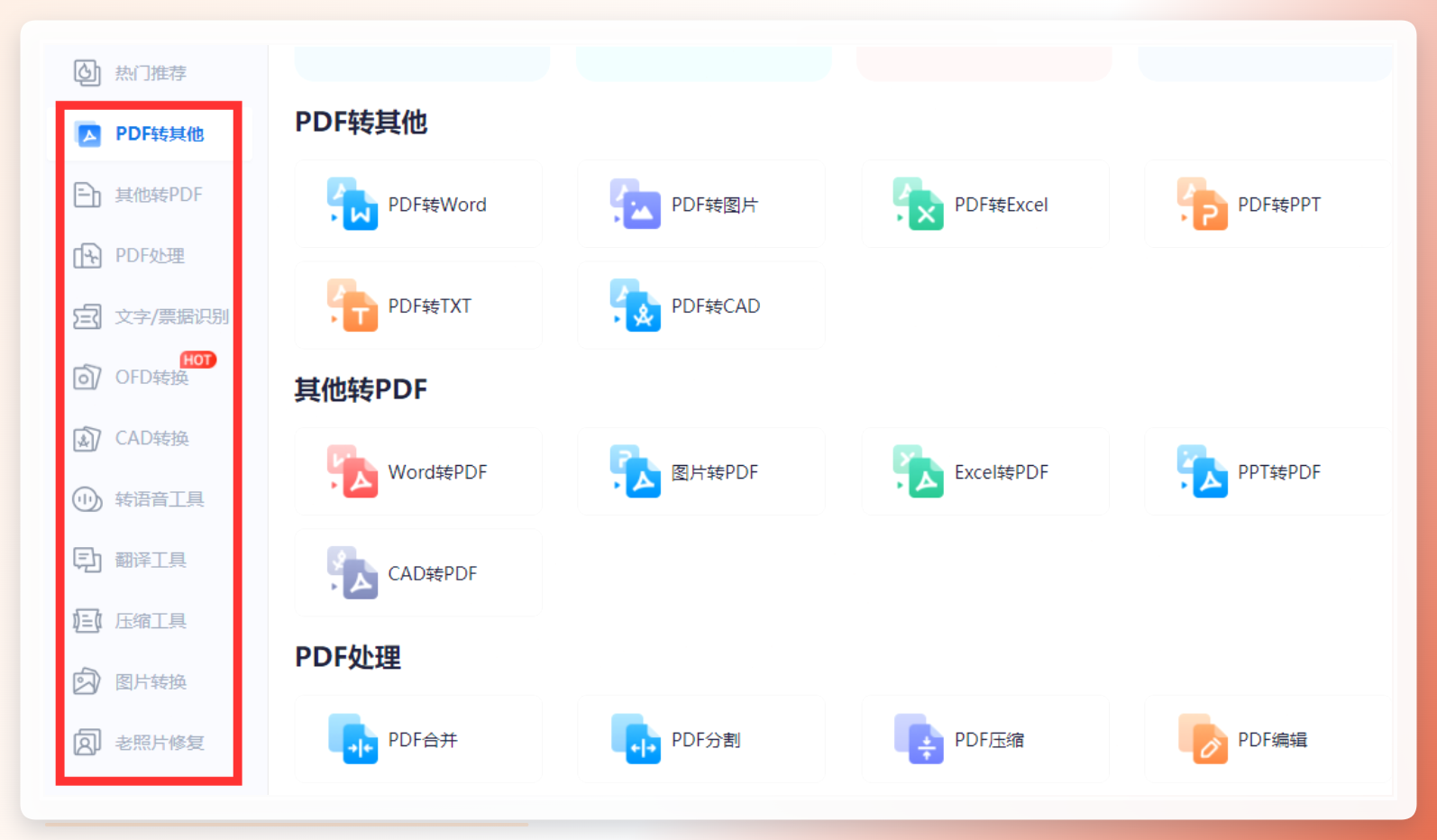This screenshot has height=840, width=1437.
Task: Select the Word转PDF converter icon
Action: coord(352,471)
